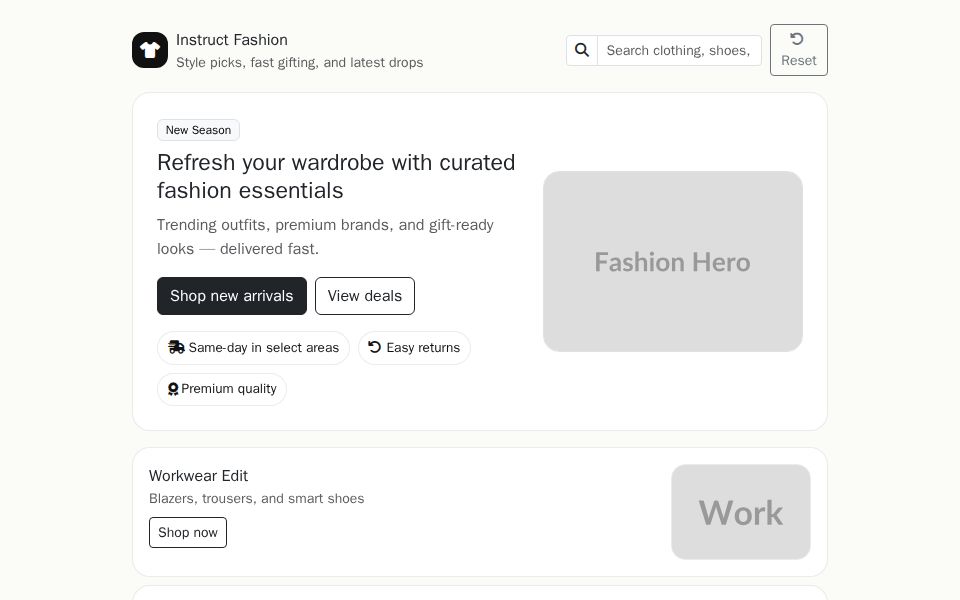The width and height of the screenshot is (960, 600).
Task: Click the Style picks tagline text
Action: (x=300, y=62)
